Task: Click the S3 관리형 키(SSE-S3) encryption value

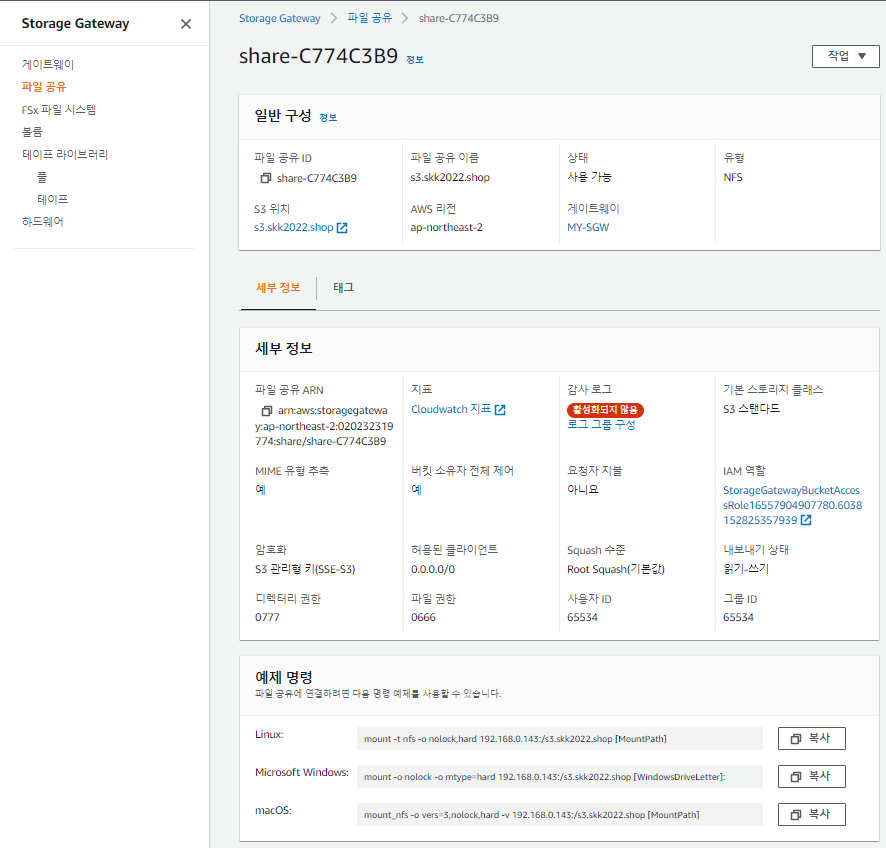Action: (x=305, y=569)
